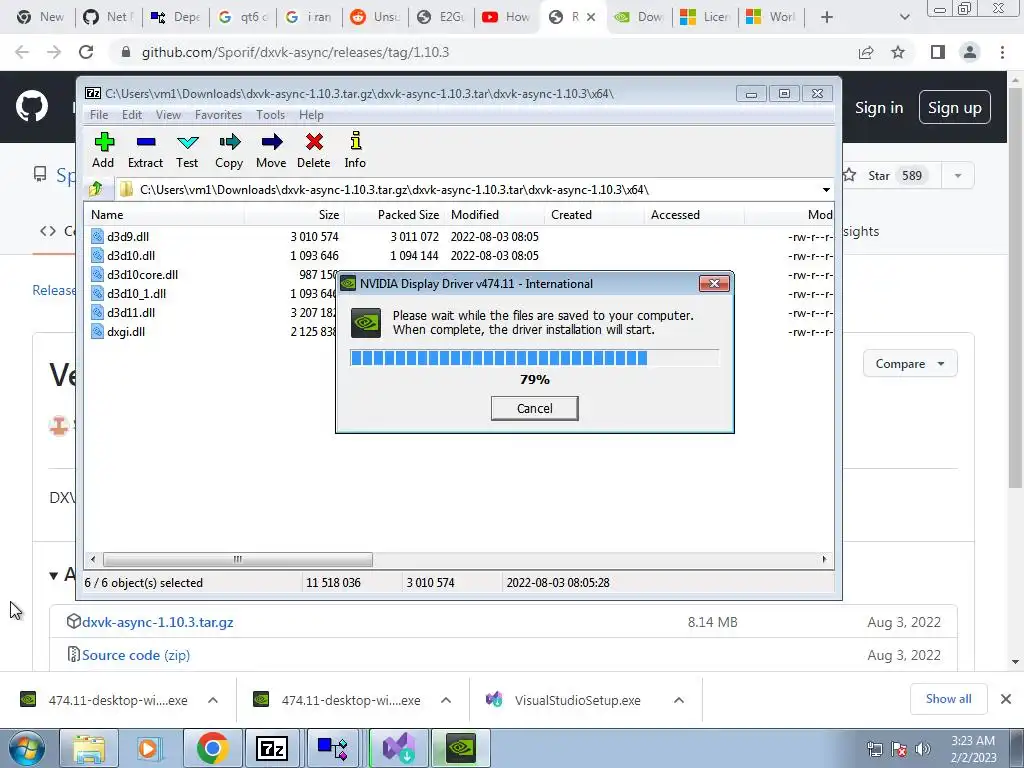The height and width of the screenshot is (768, 1024).
Task: Close the downloads shelf with X
Action: point(1006,699)
